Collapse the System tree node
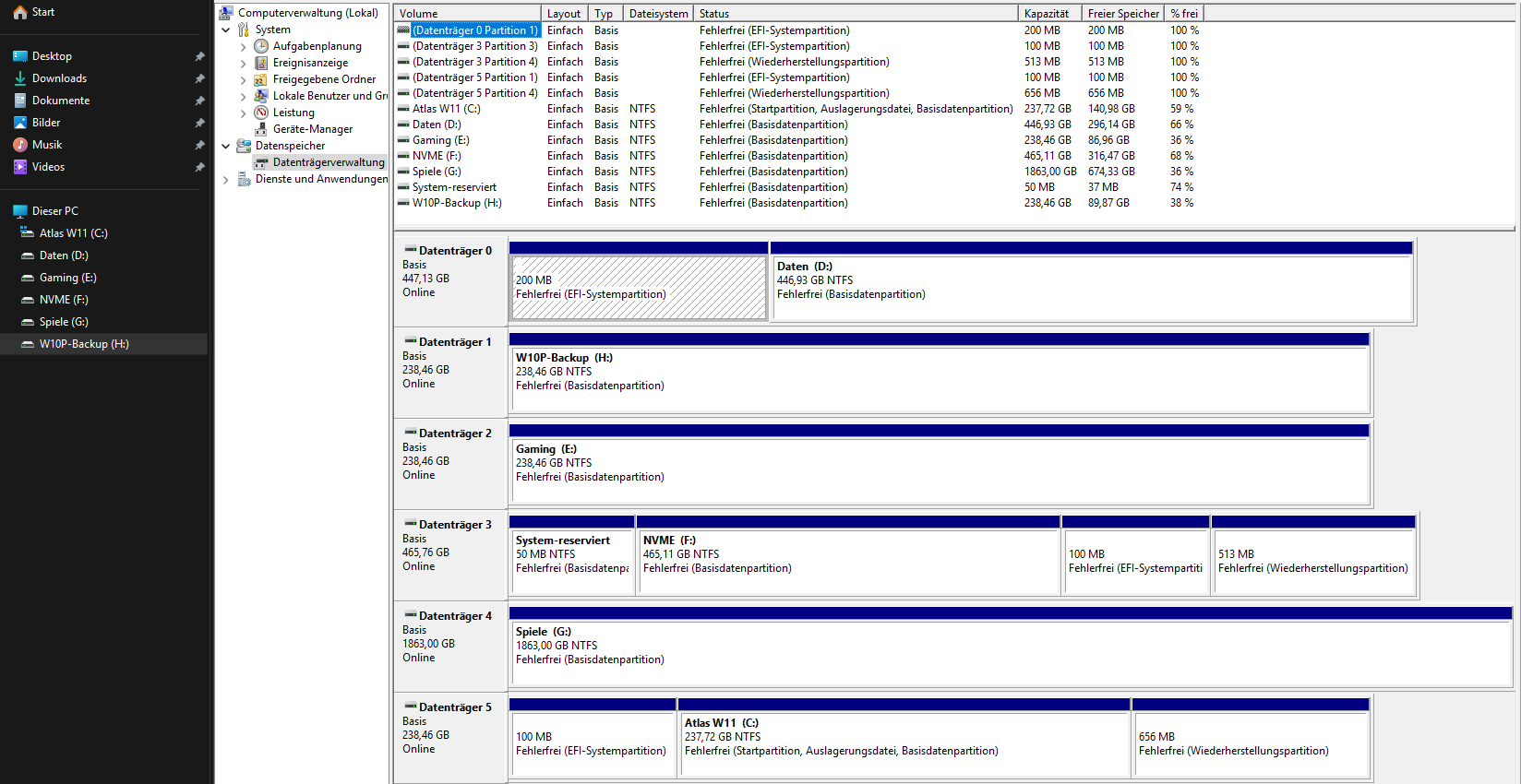This screenshot has height=784, width=1521. click(x=225, y=30)
